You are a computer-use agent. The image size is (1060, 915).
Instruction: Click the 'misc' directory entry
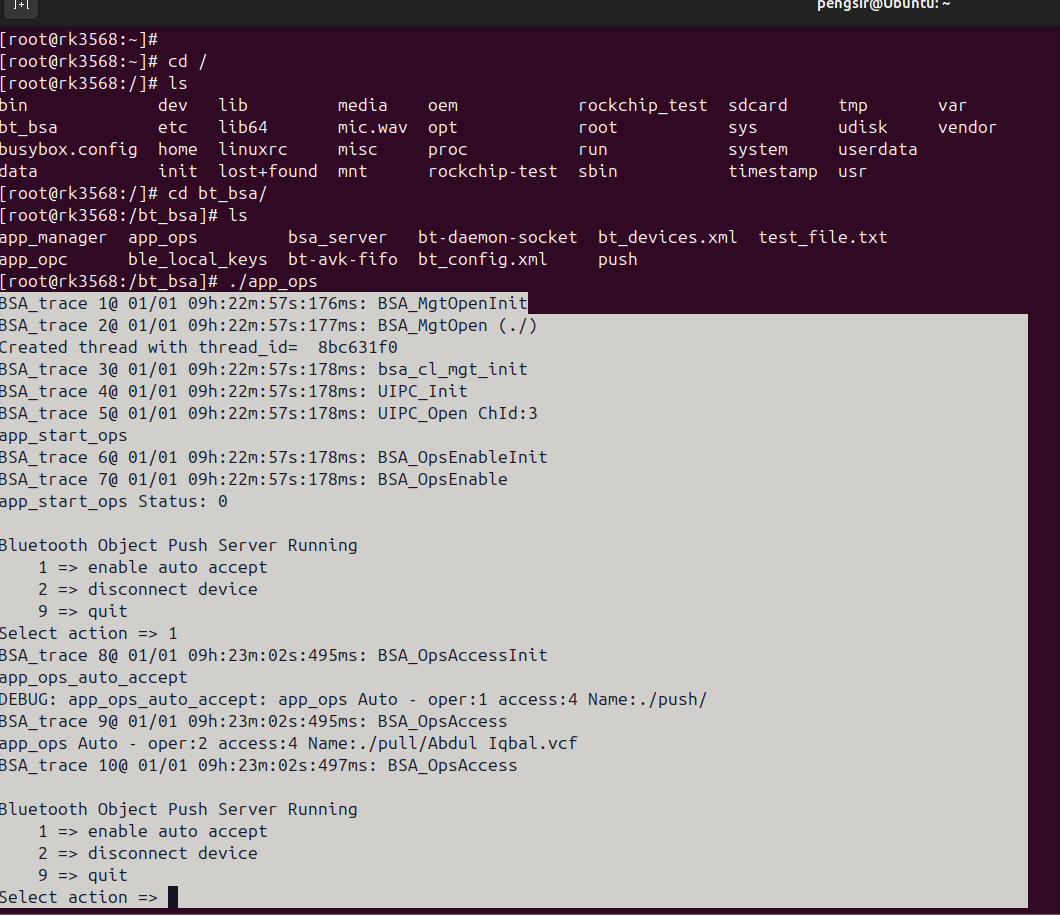coord(358,149)
